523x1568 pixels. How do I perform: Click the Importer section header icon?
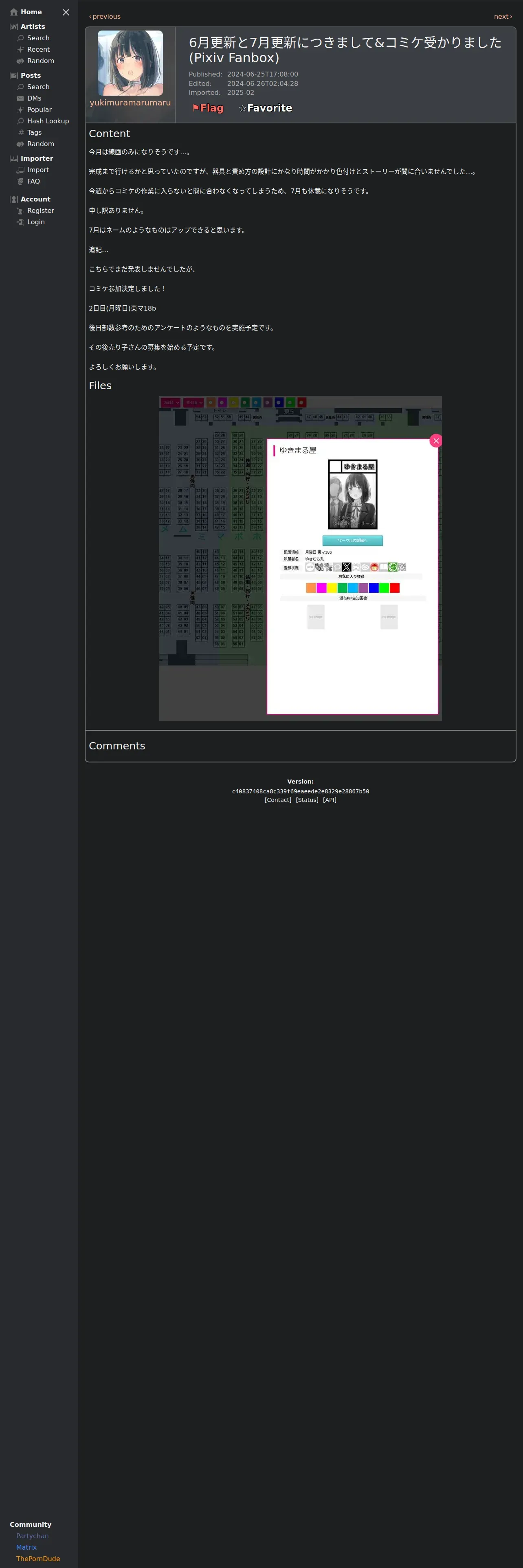[13, 158]
